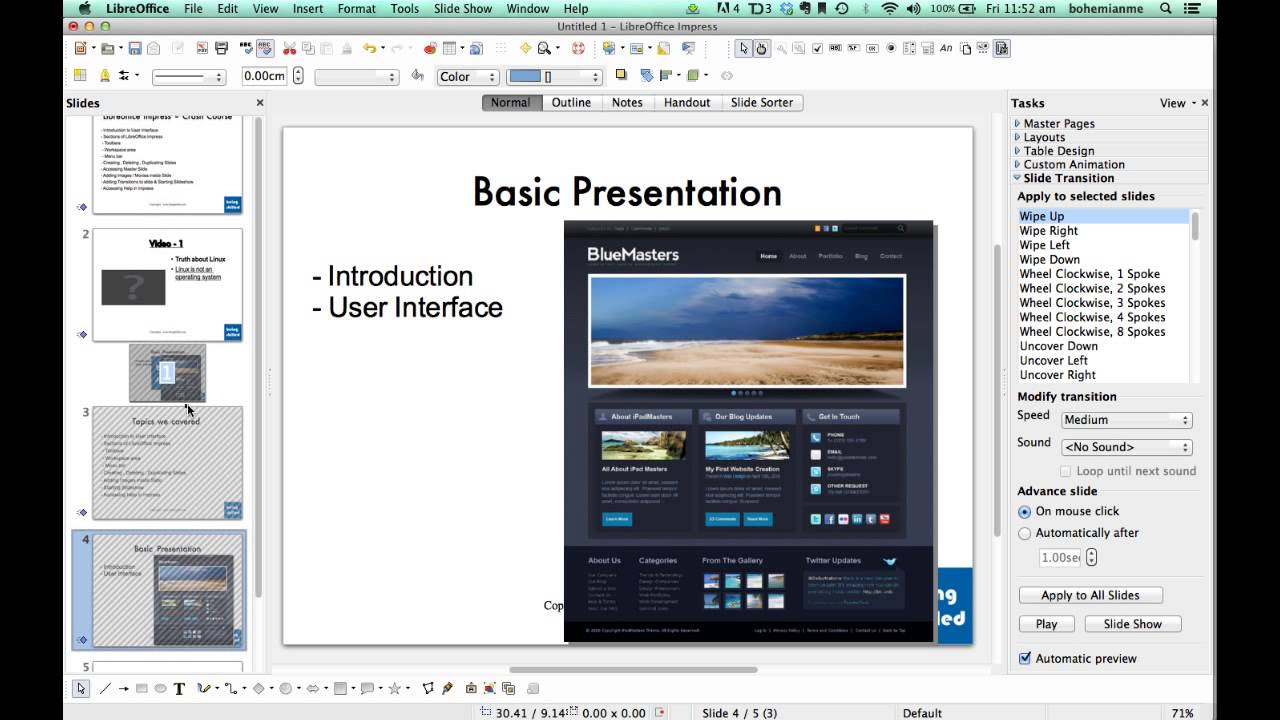
Task: Click the Undo arrow icon
Action: coord(369,48)
